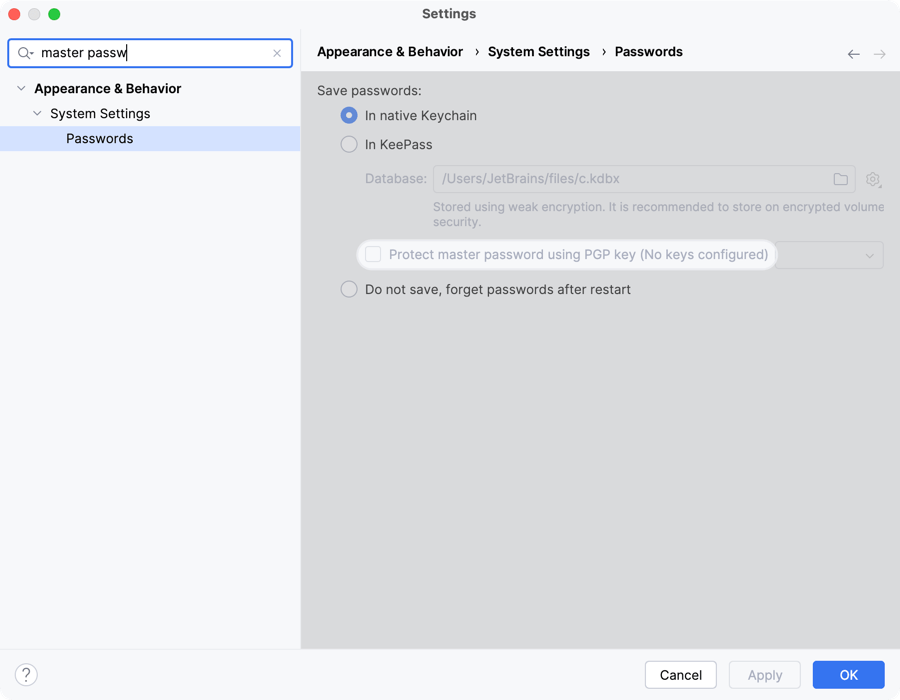900x700 pixels.
Task: Open the PGP key dropdown
Action: tap(830, 255)
